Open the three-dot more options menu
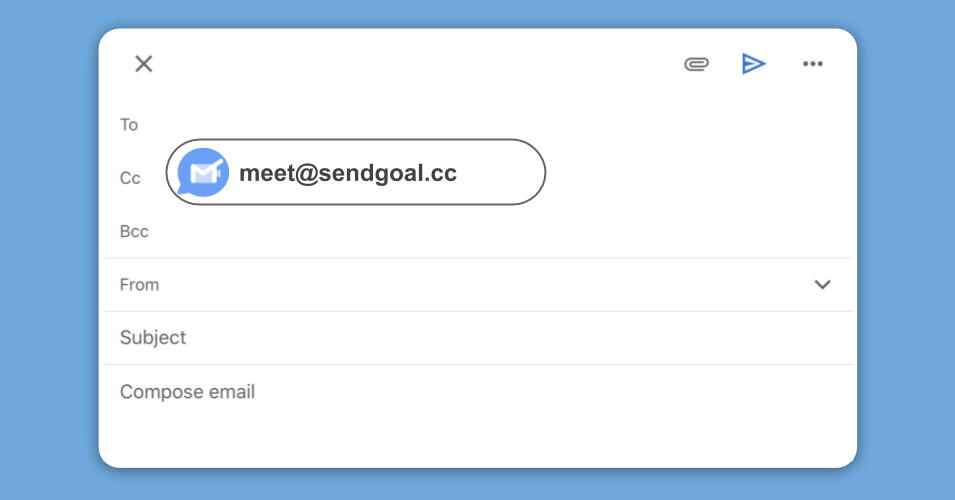 (x=813, y=64)
